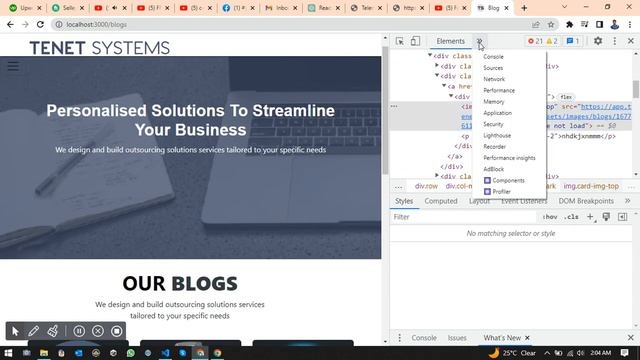Open React Profiler panel entry
The height and width of the screenshot is (360, 640).
click(x=497, y=191)
